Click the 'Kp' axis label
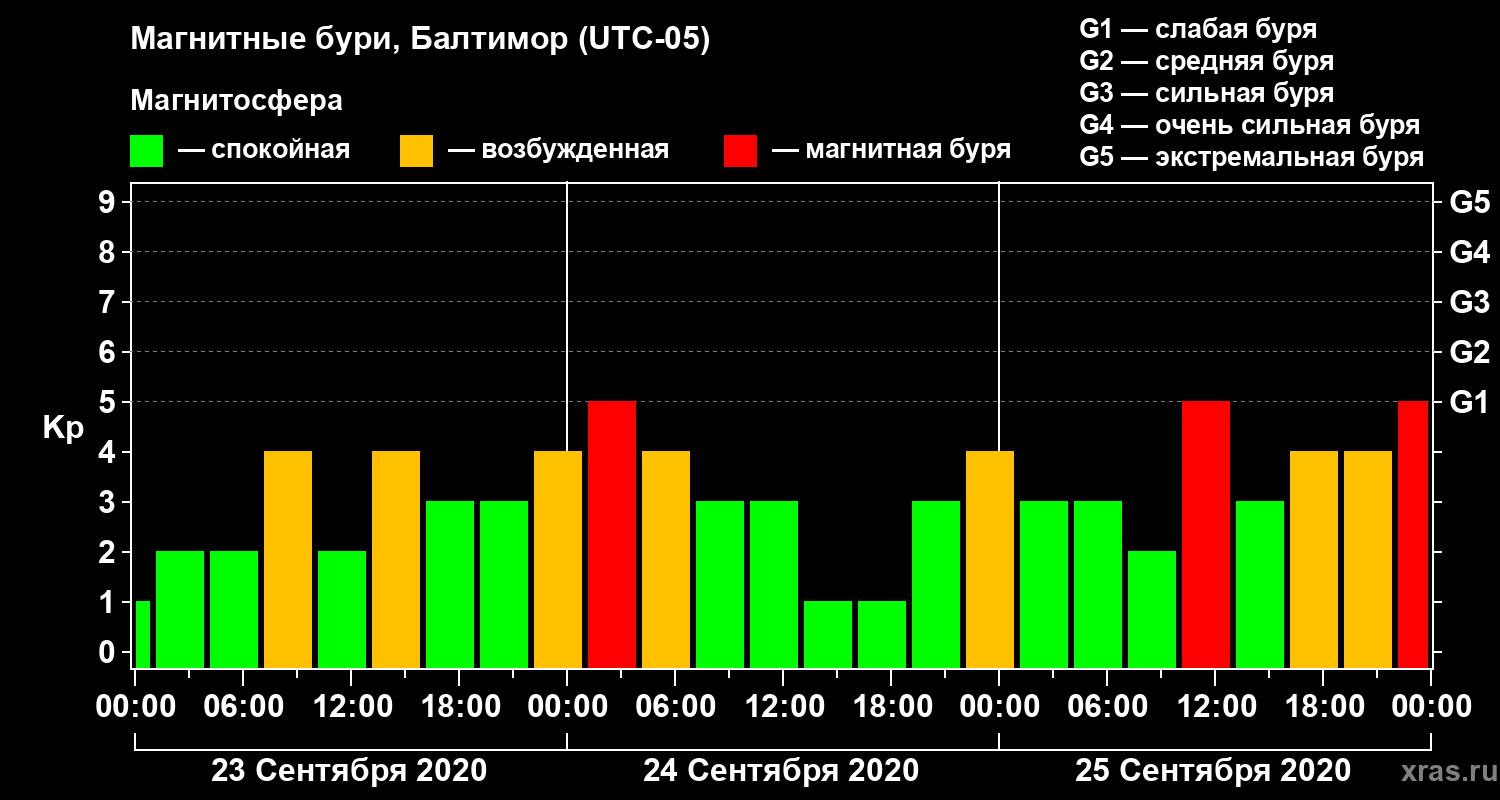This screenshot has height=800, width=1500. (63, 429)
